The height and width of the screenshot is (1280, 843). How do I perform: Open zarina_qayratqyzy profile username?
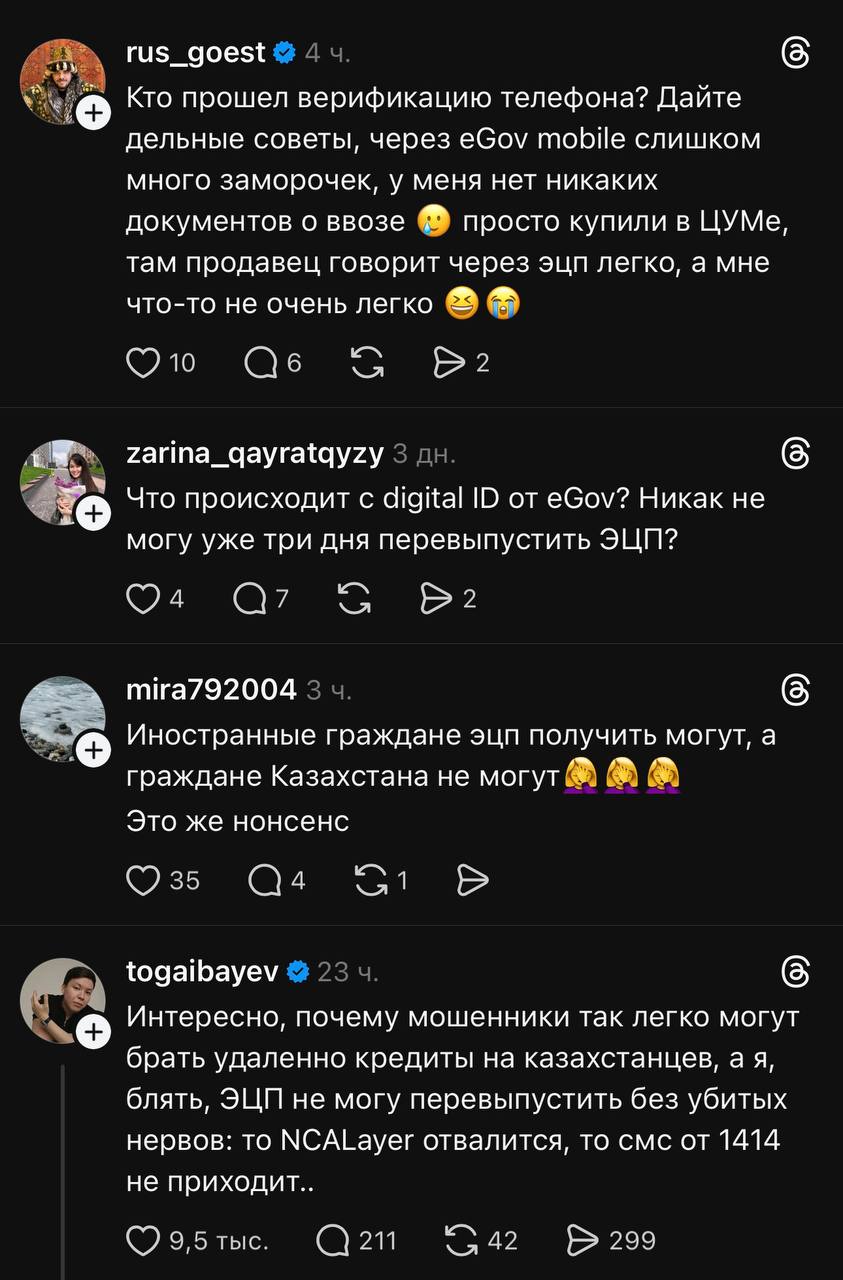[255, 454]
